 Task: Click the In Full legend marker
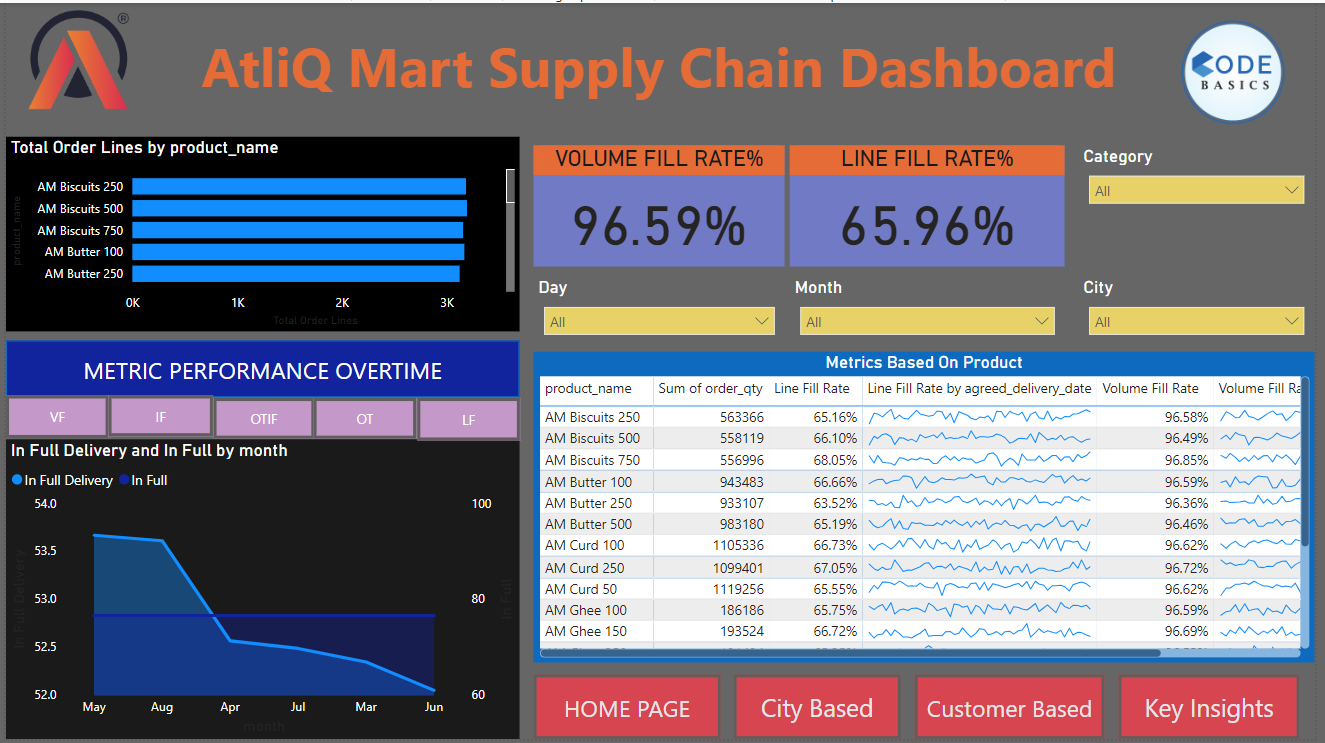coord(124,480)
